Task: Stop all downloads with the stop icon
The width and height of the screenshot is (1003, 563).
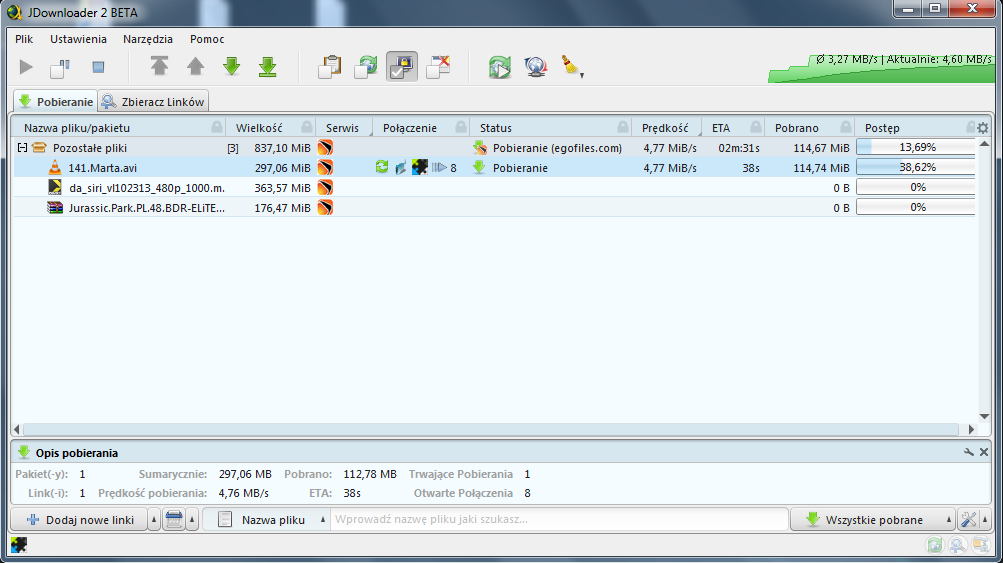Action: click(x=98, y=67)
